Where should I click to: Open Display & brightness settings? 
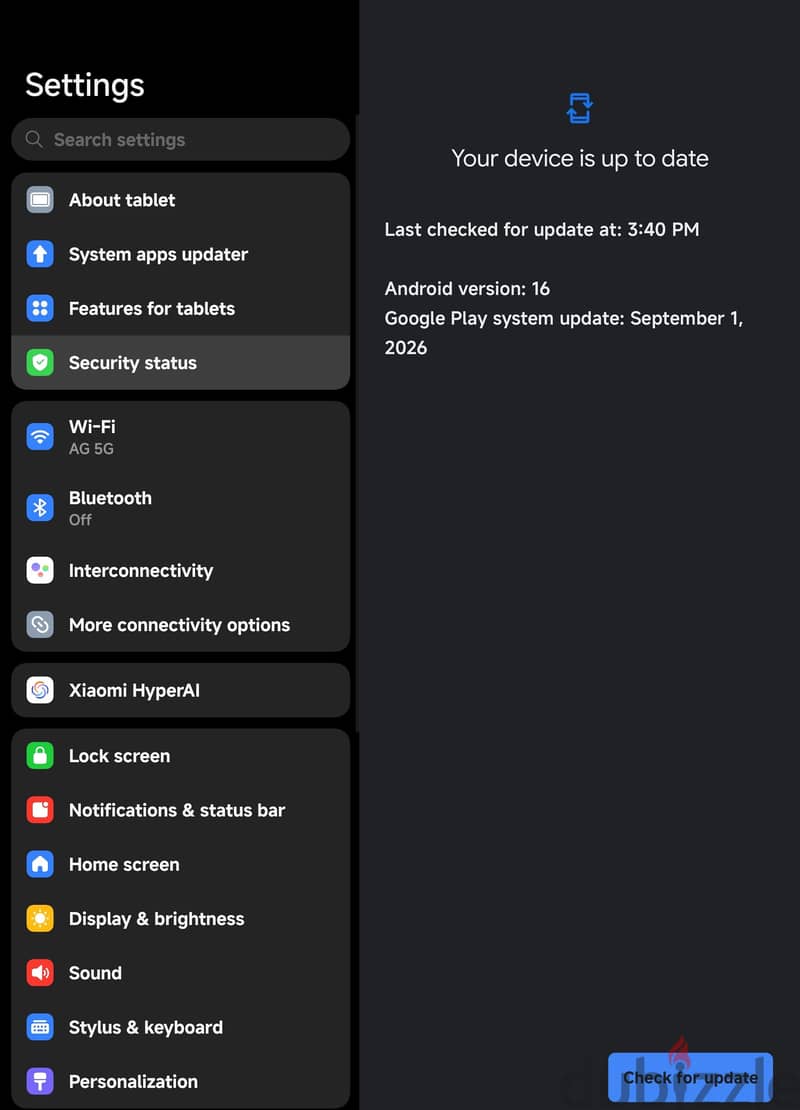tap(181, 919)
